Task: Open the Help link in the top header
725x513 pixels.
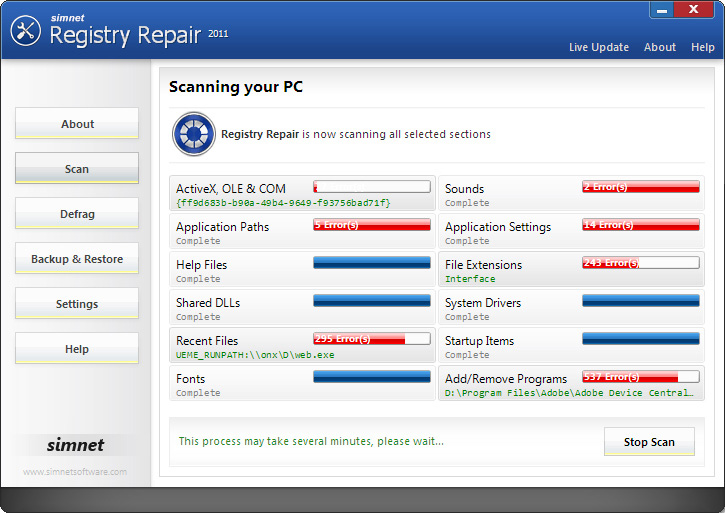Action: 703,47
